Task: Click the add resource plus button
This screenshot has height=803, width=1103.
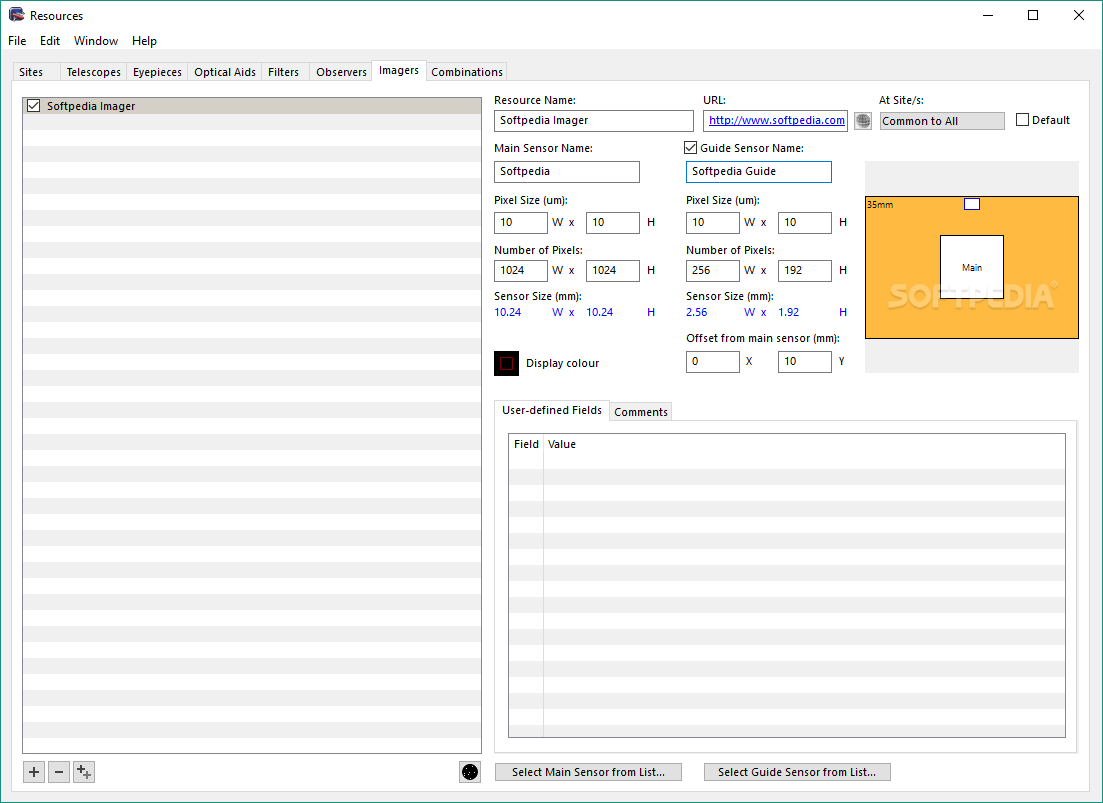Action: point(34,772)
